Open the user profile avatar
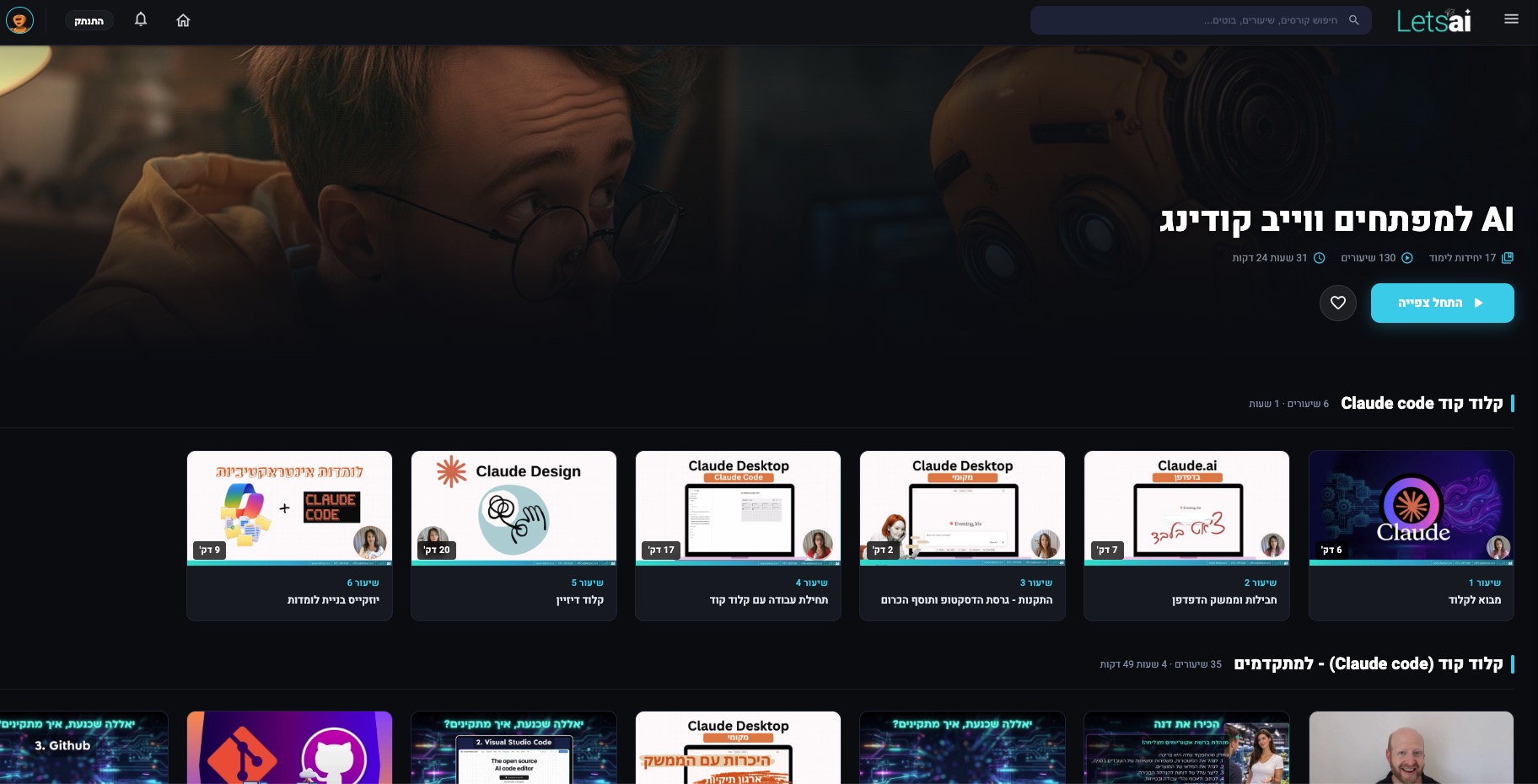 click(x=19, y=20)
